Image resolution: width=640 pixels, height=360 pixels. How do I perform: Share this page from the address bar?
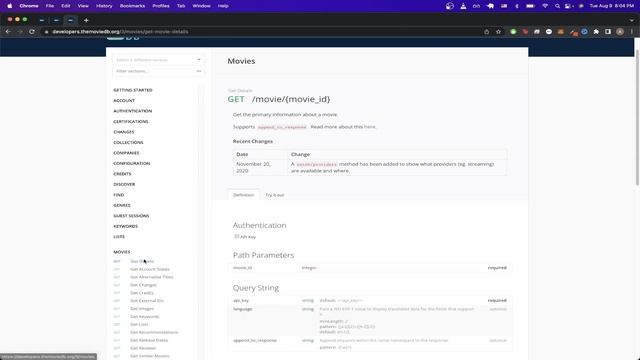click(x=487, y=31)
